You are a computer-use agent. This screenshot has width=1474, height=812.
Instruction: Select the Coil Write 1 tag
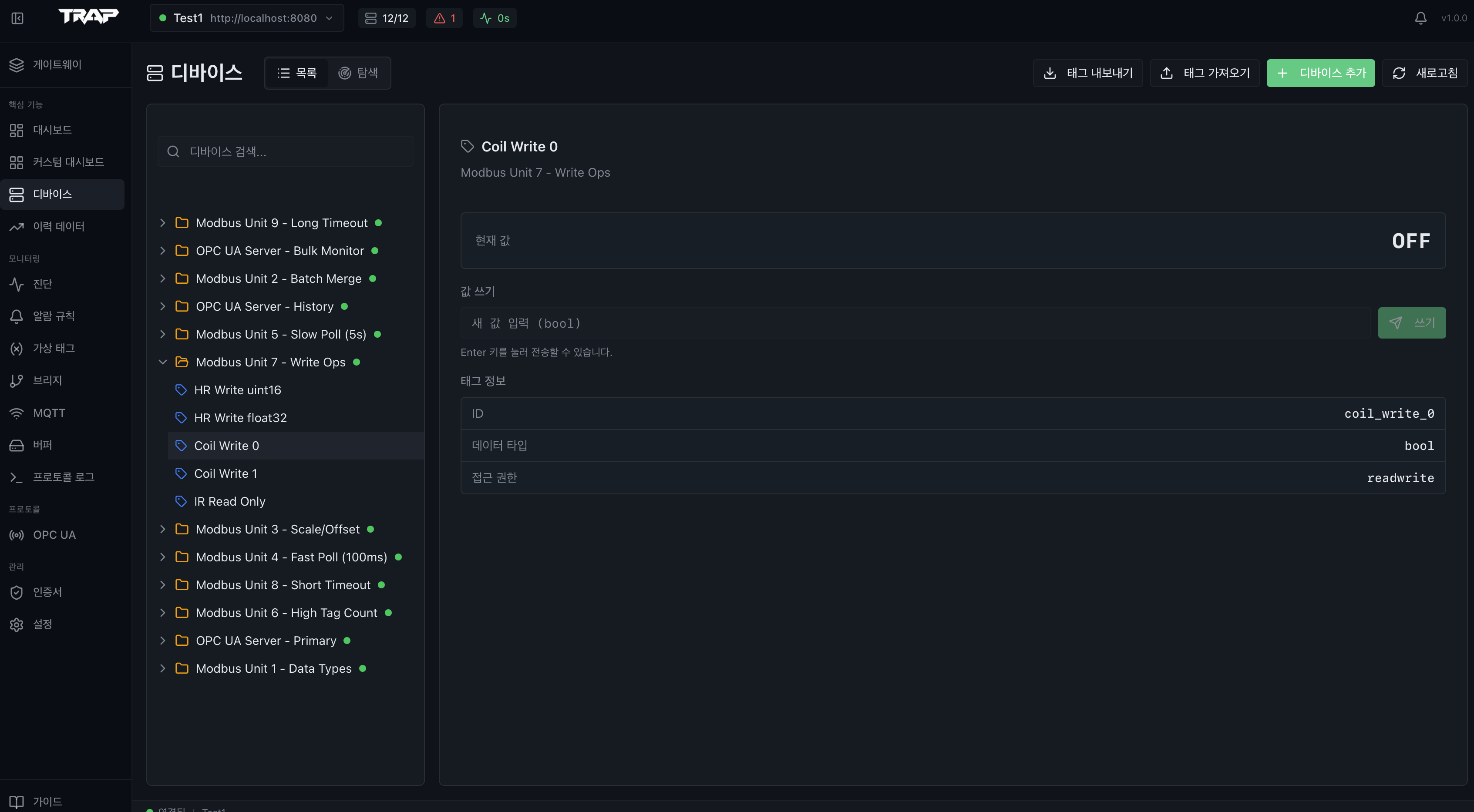225,473
